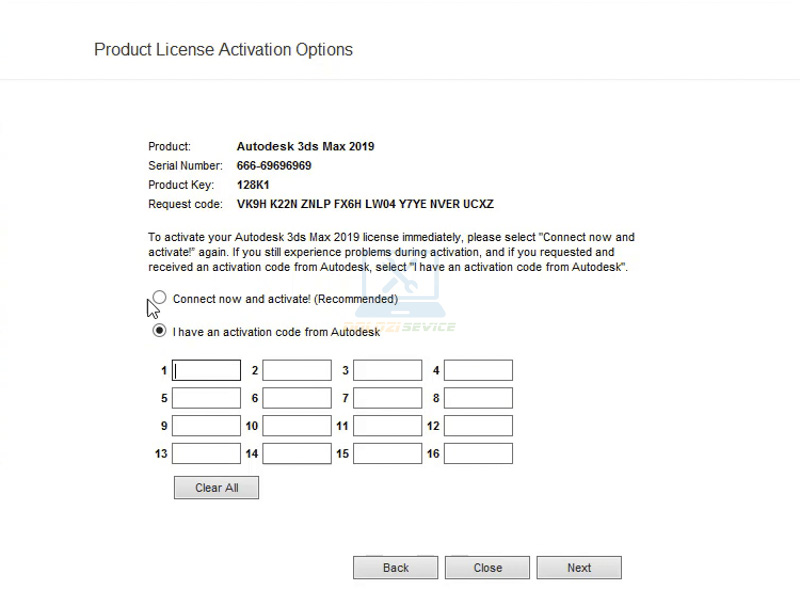The width and height of the screenshot is (800, 590).
Task: Go Back to previous step
Action: [x=396, y=568]
